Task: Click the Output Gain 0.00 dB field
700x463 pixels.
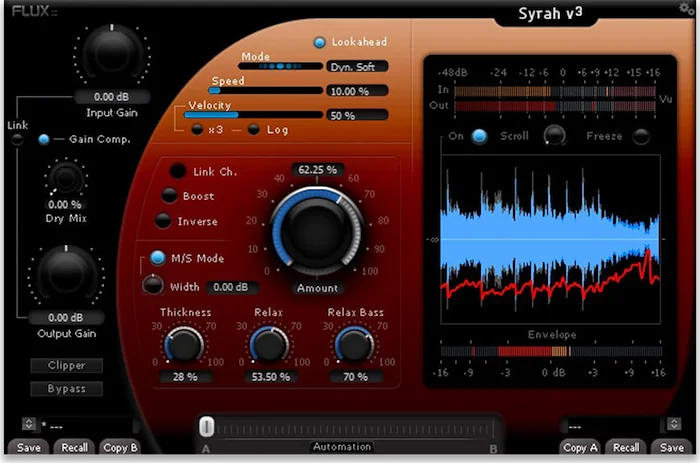Action: 66,317
